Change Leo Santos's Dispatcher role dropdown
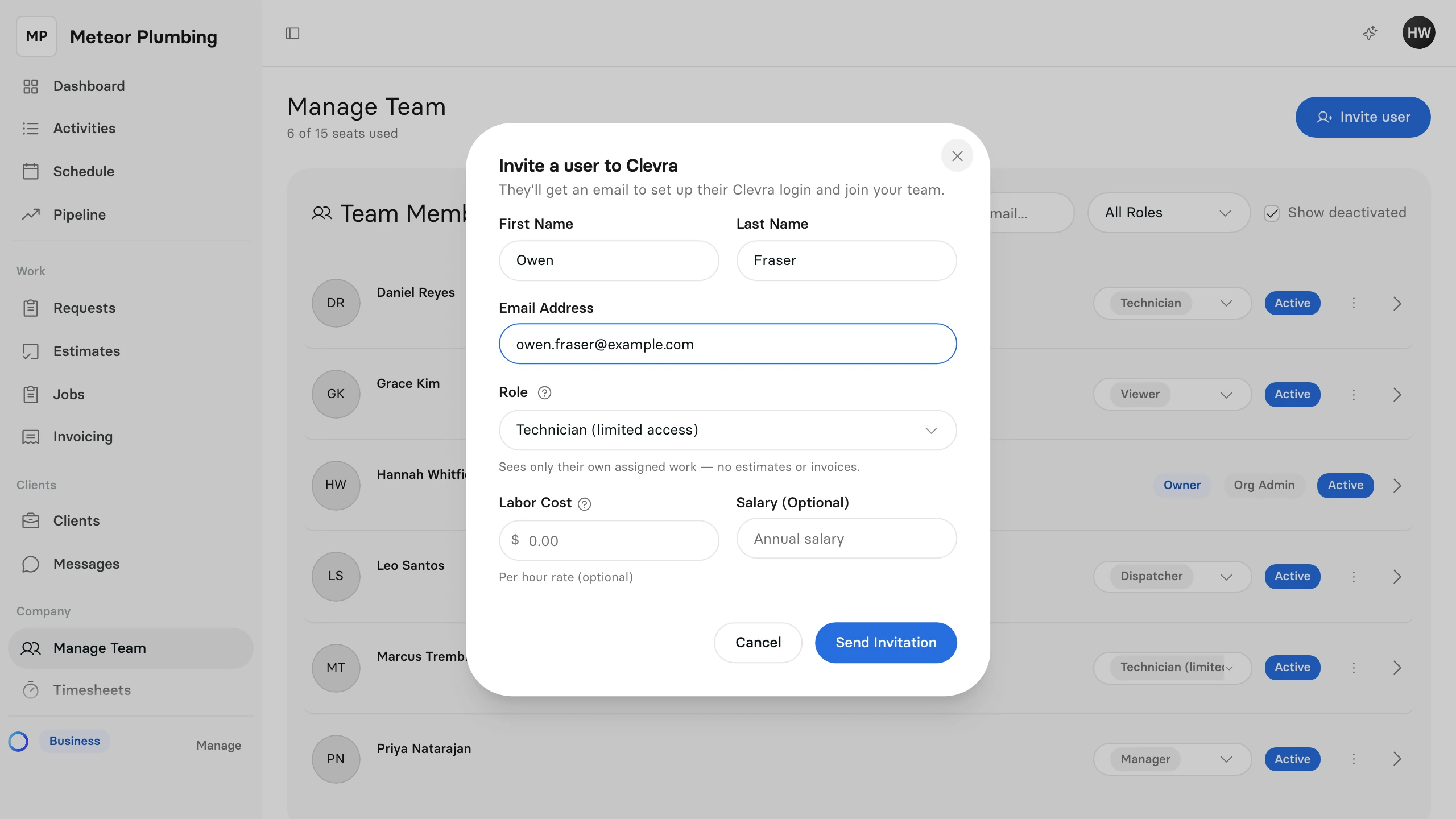 [x=1172, y=577]
